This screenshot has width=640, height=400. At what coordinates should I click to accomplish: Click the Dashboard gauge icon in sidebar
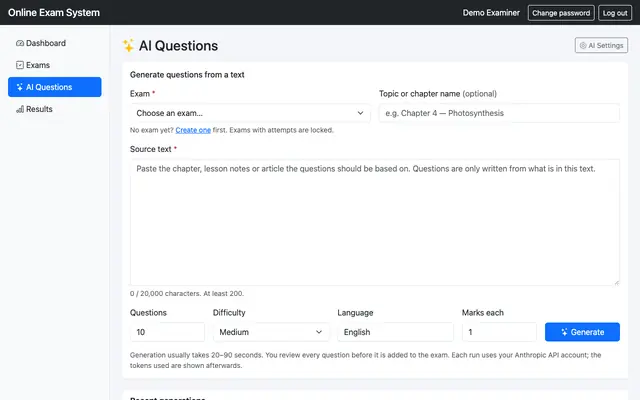click(x=20, y=43)
